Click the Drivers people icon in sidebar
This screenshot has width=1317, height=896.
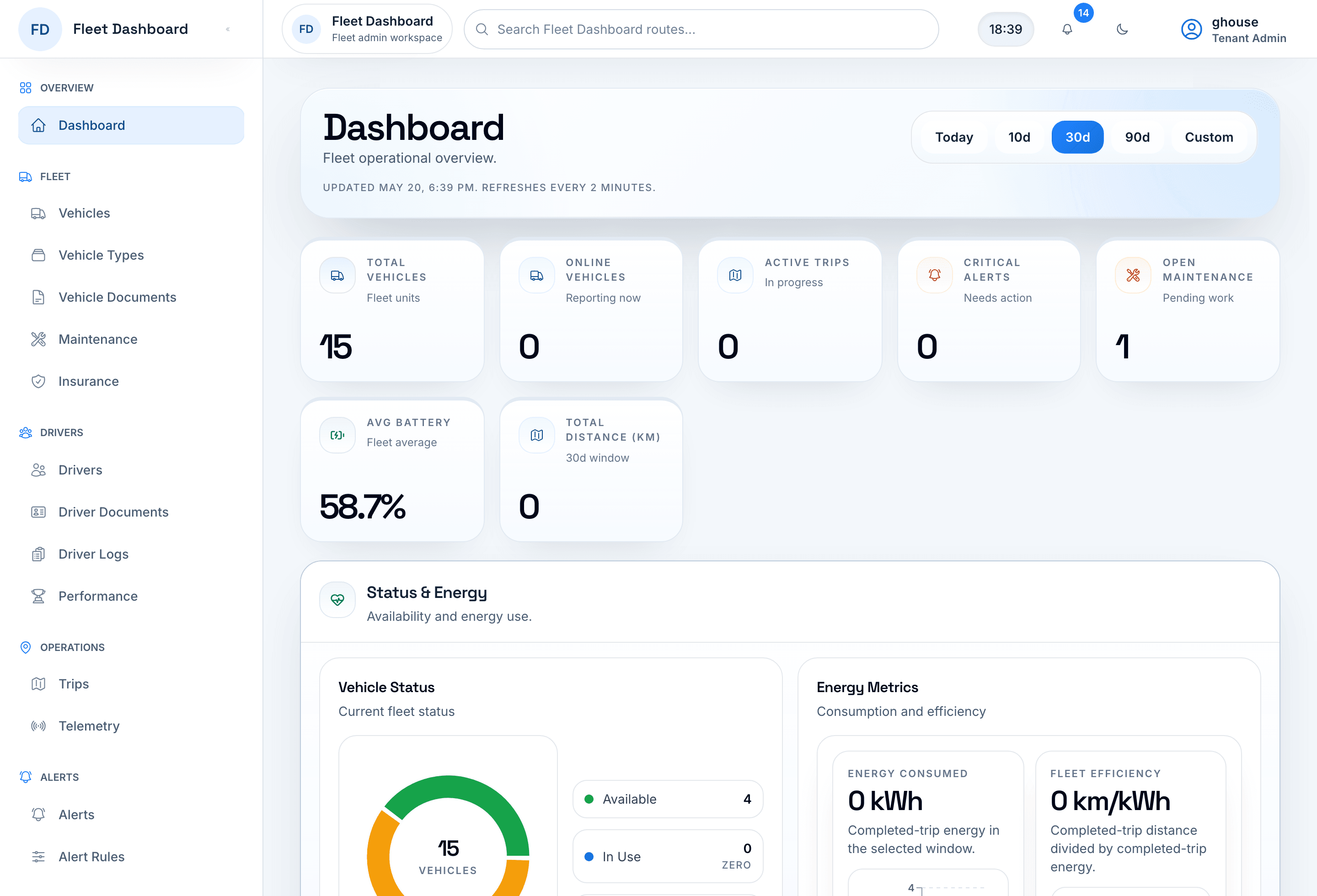coord(38,470)
